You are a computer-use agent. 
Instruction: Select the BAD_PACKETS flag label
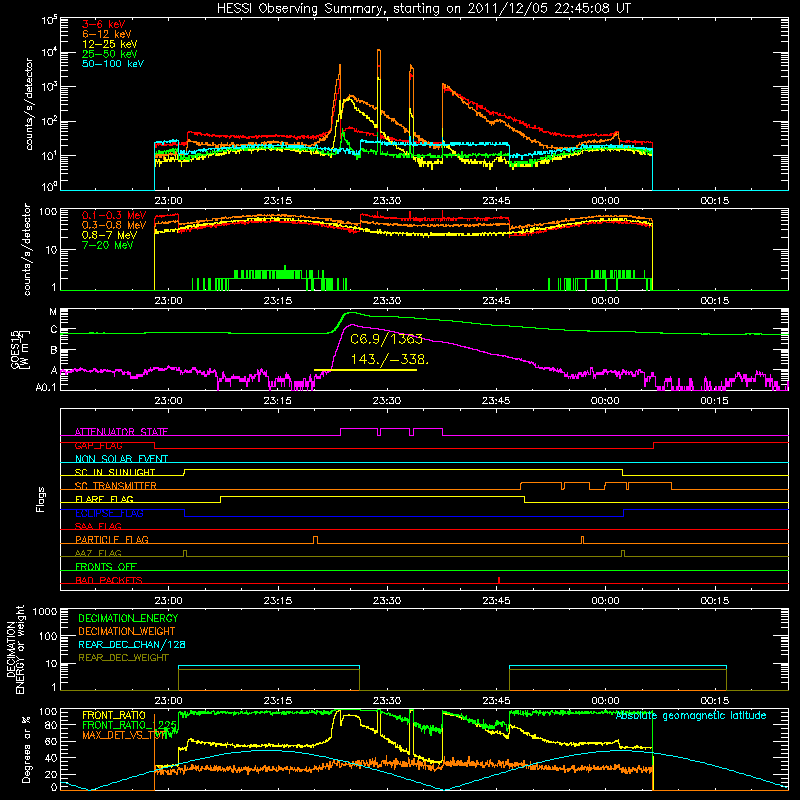pyautogui.click(x=109, y=580)
